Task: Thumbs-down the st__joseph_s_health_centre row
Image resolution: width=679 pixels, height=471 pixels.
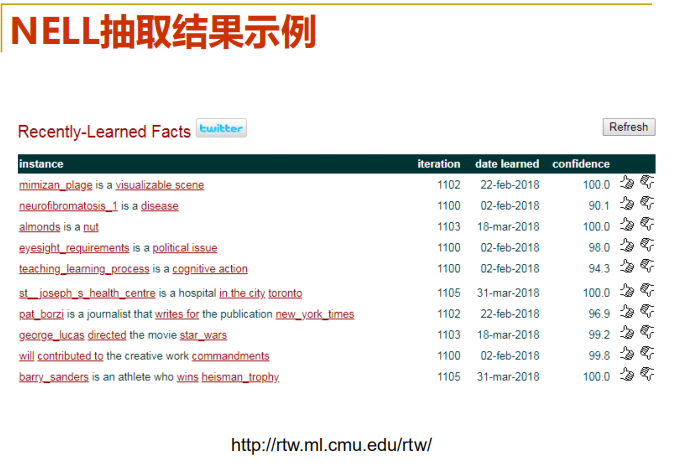Action: (647, 291)
